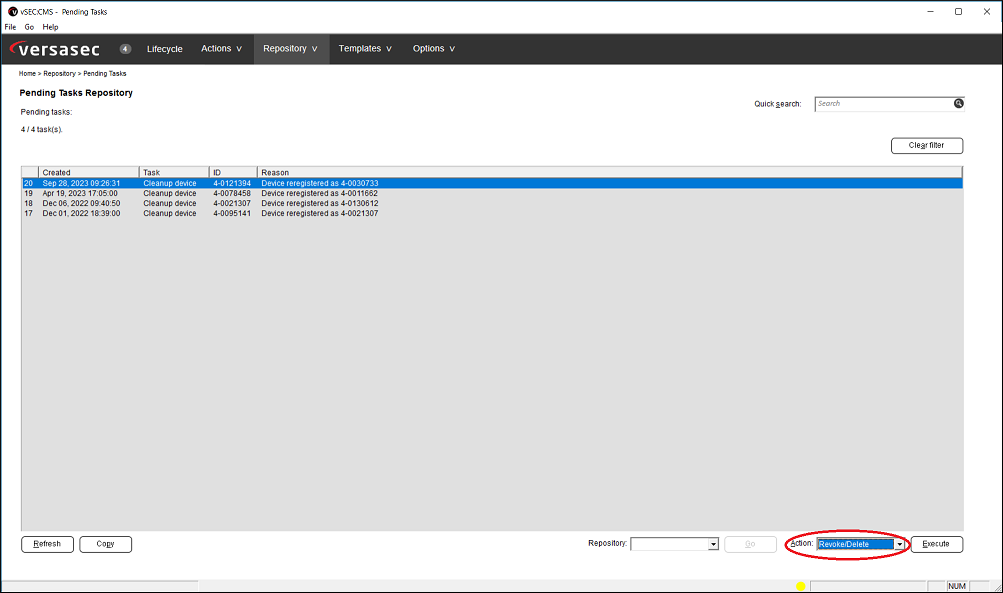Sort by the Reason column header
Screen dimensions: 1003x593
610,172
